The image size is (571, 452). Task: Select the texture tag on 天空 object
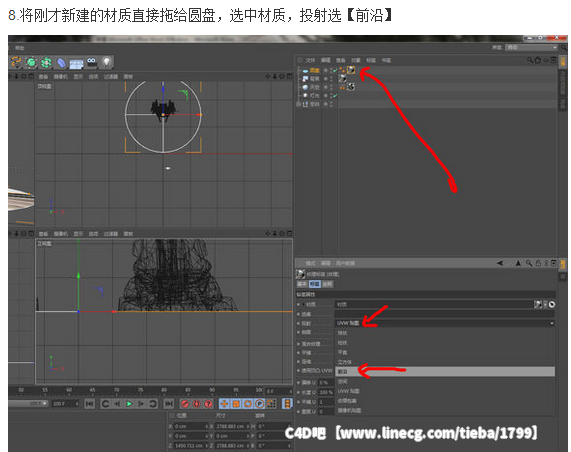point(351,87)
